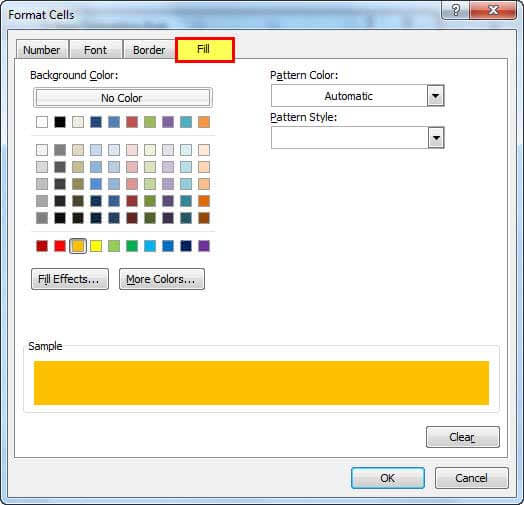Open the Fill Effects dialog
Viewport: 524px width, 505px height.
(x=70, y=279)
